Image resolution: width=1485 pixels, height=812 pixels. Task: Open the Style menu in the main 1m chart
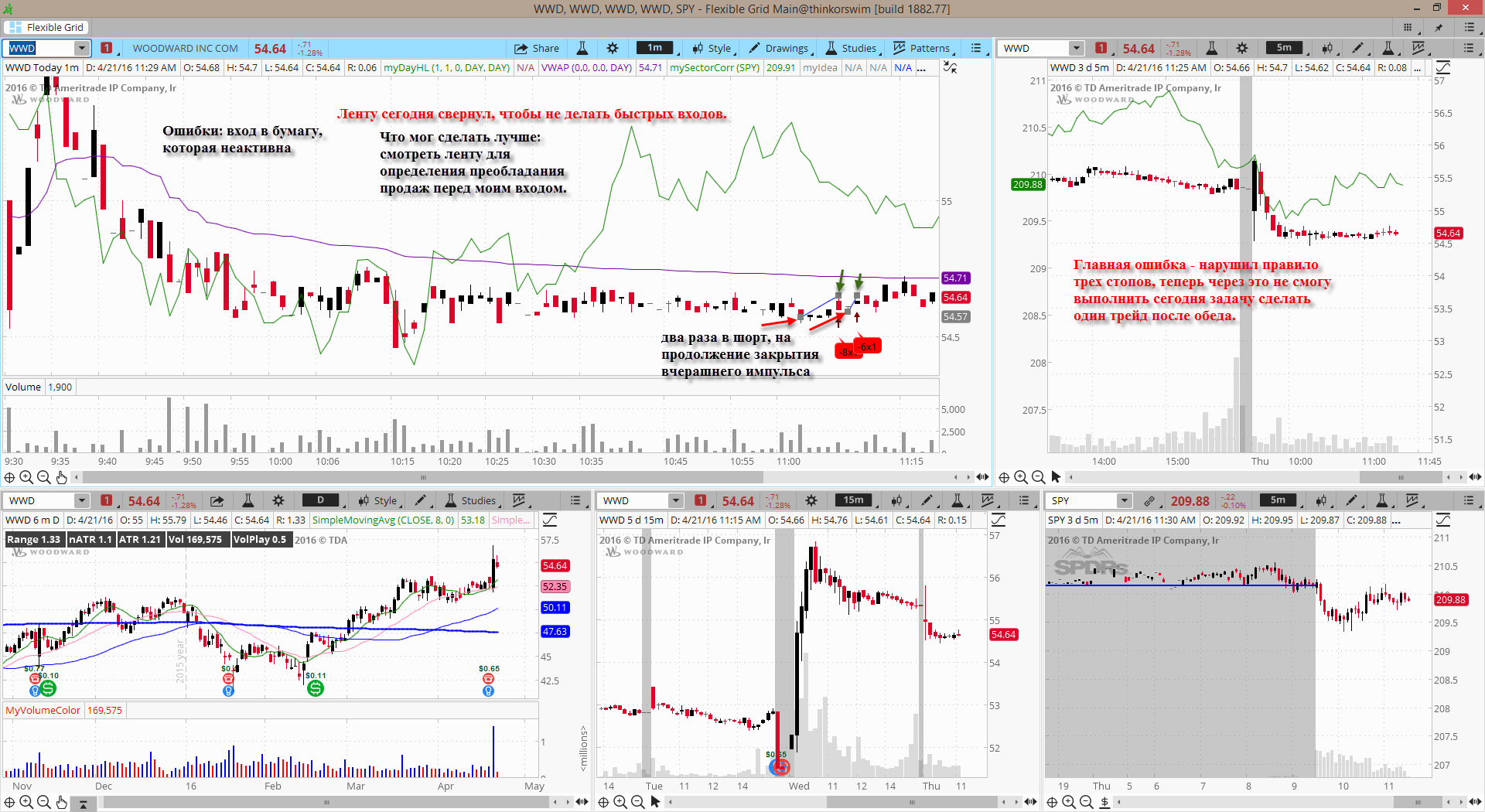(712, 48)
